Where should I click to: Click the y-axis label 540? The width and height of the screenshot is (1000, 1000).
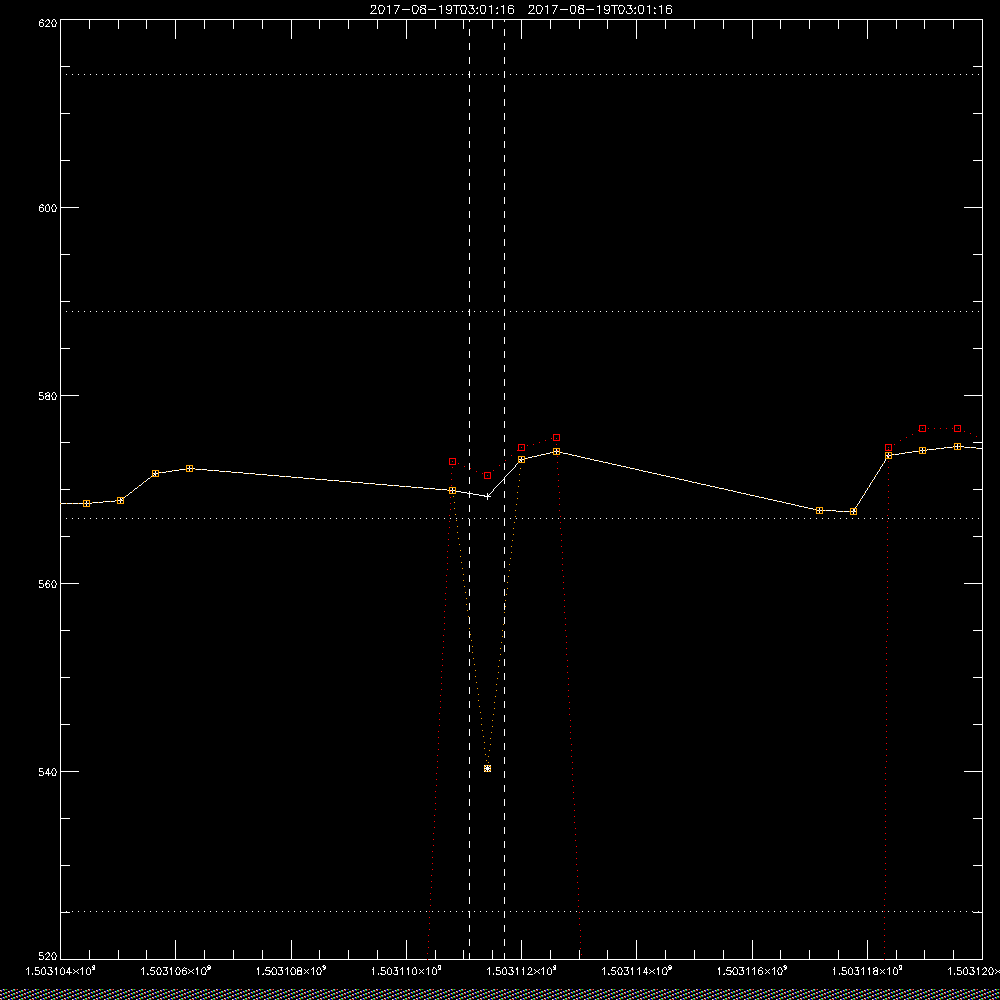[x=48, y=772]
